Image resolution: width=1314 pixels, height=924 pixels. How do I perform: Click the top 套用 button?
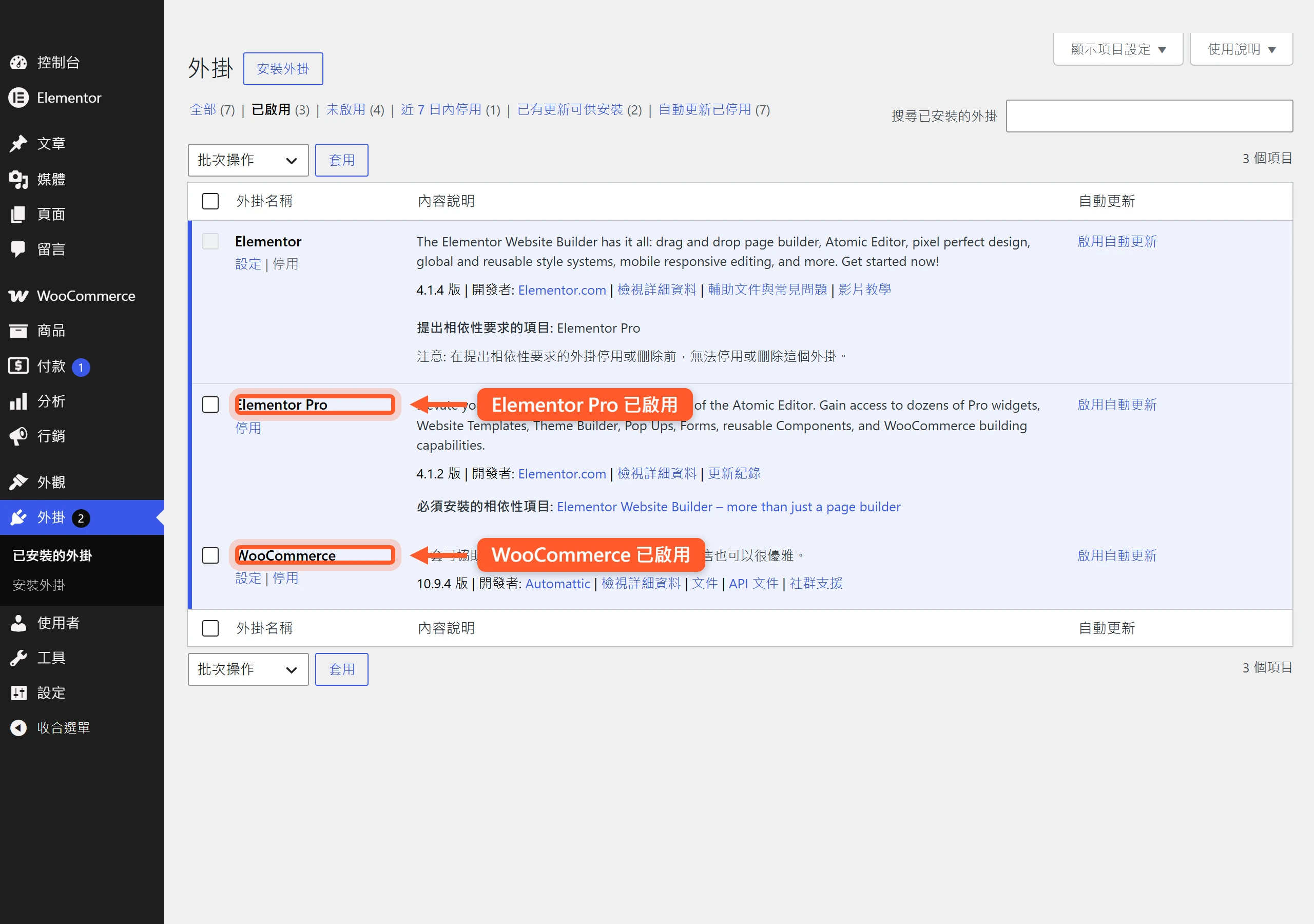341,160
